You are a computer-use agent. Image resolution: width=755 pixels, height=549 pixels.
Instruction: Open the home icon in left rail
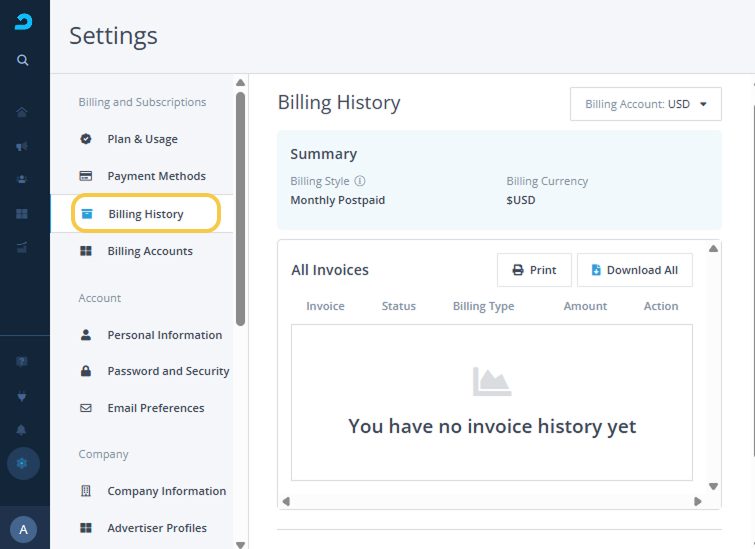[22, 112]
